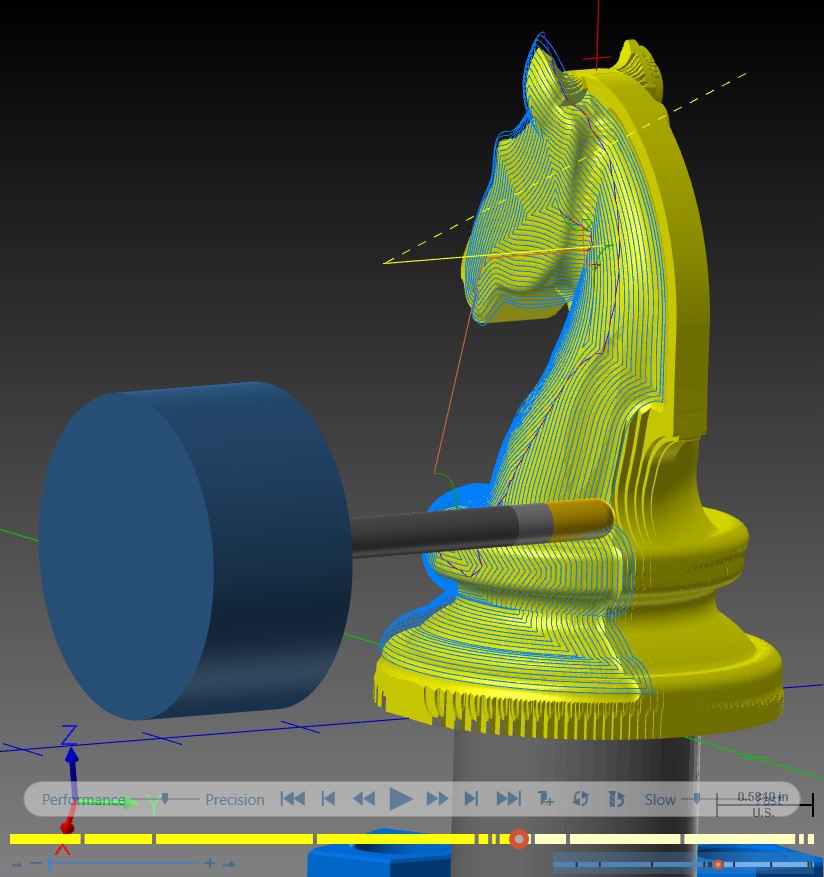The height and width of the screenshot is (877, 824).
Task: Click the red playhead marker on the timeline
Action: coord(519,839)
